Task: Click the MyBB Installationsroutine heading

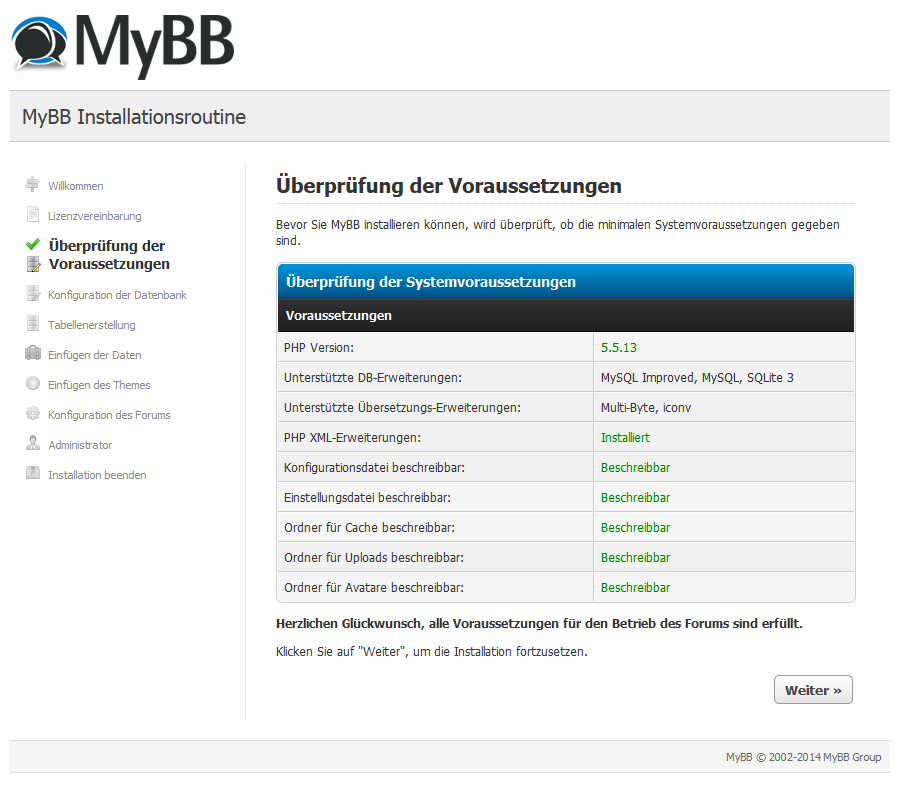Action: 134,117
